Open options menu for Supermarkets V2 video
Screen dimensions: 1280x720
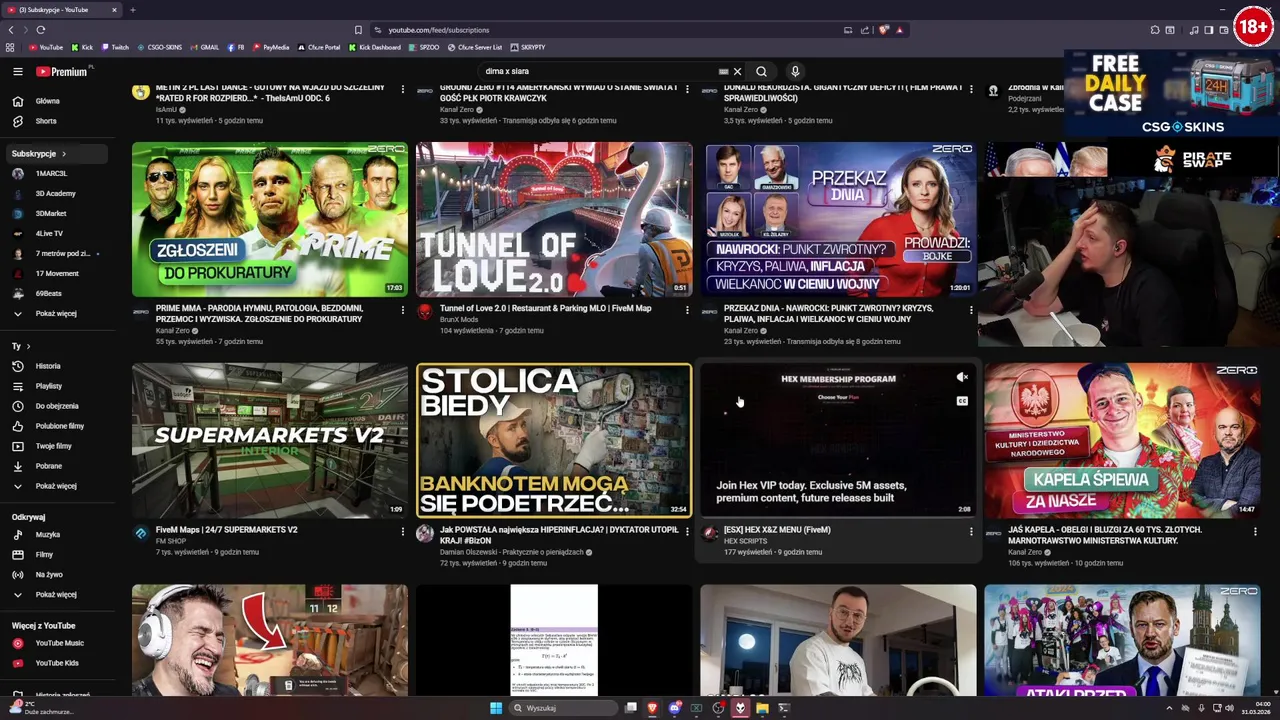coord(403,531)
